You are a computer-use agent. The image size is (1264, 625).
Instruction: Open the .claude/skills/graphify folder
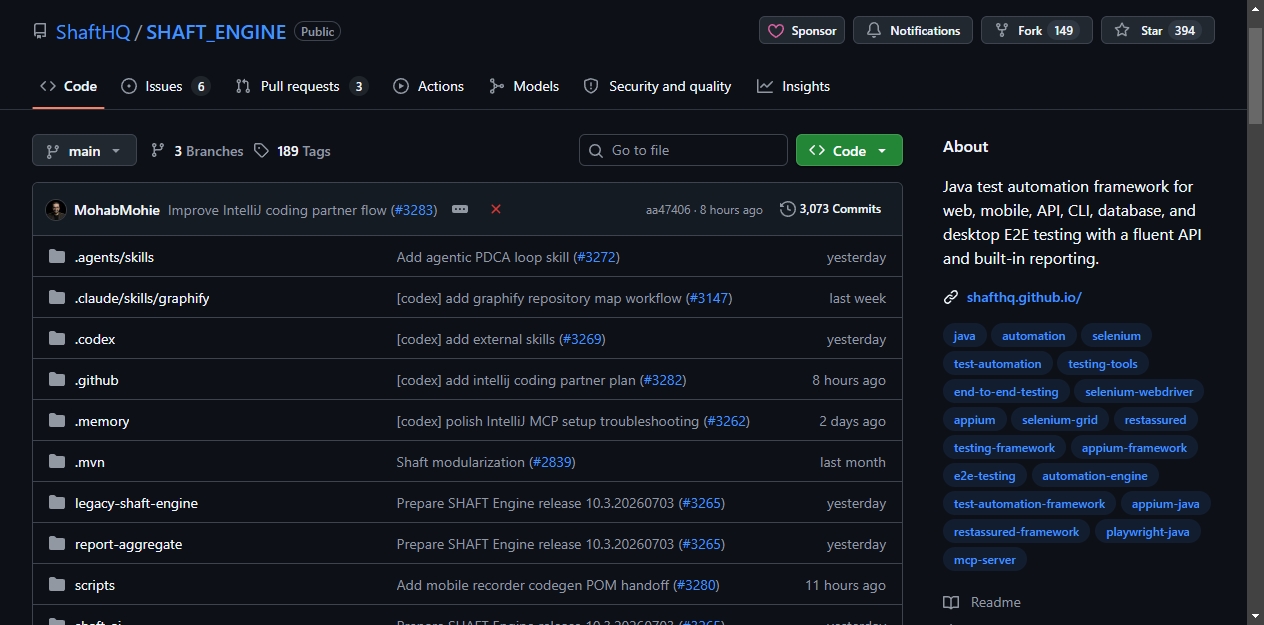pos(142,298)
